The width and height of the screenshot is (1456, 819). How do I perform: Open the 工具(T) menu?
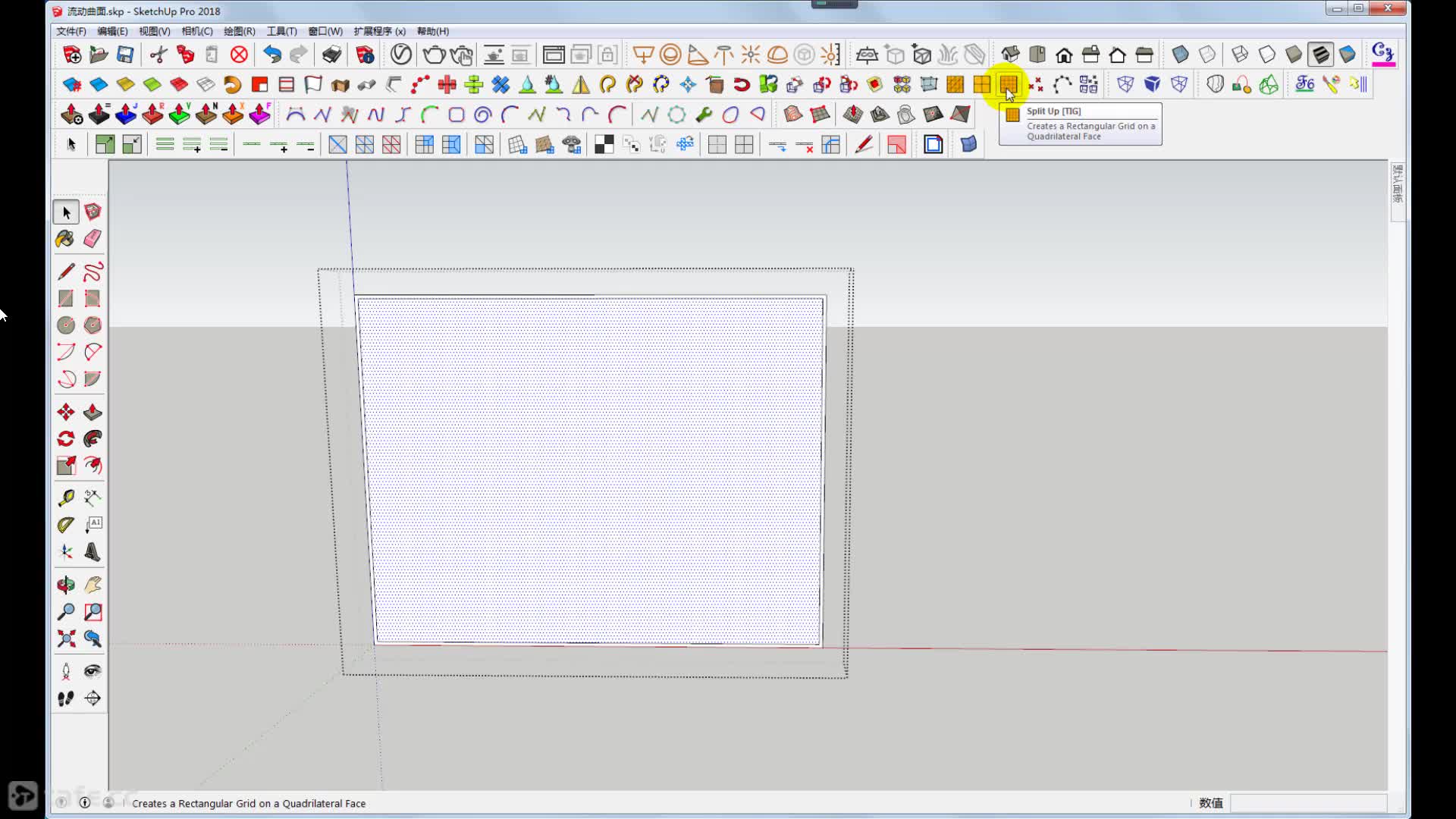pos(281,31)
